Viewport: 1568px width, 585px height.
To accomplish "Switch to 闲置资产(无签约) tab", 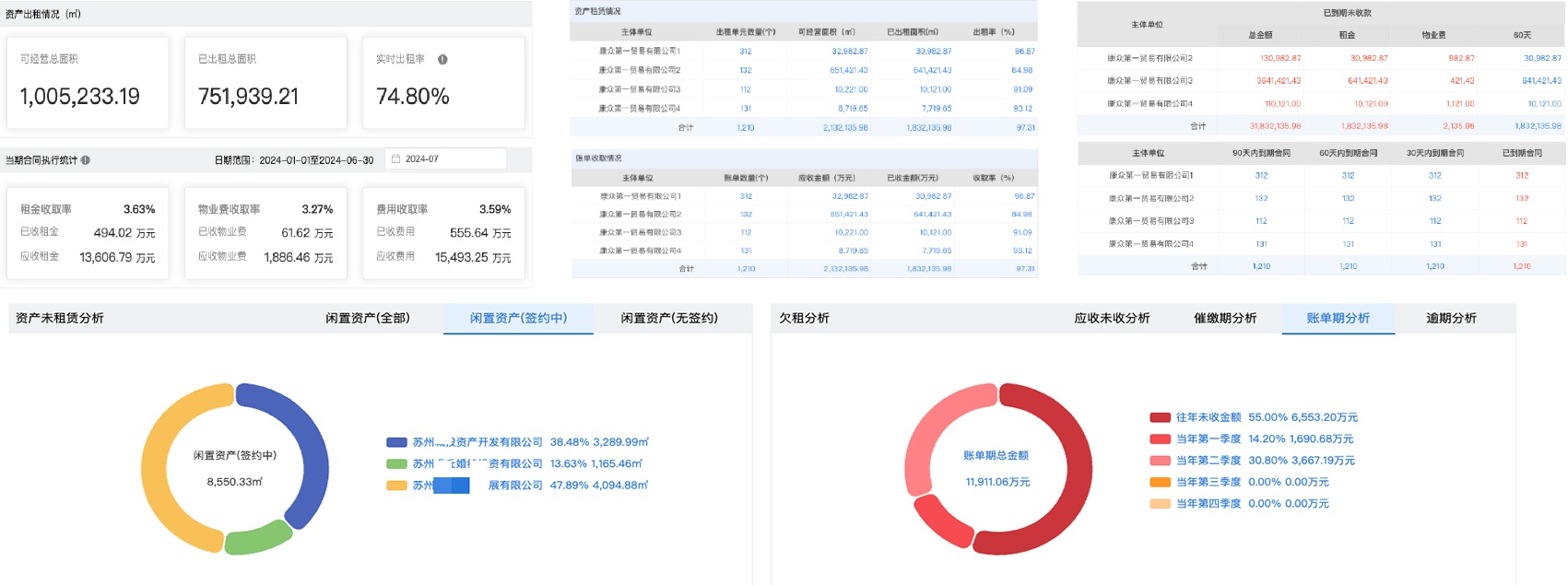I will (668, 318).
